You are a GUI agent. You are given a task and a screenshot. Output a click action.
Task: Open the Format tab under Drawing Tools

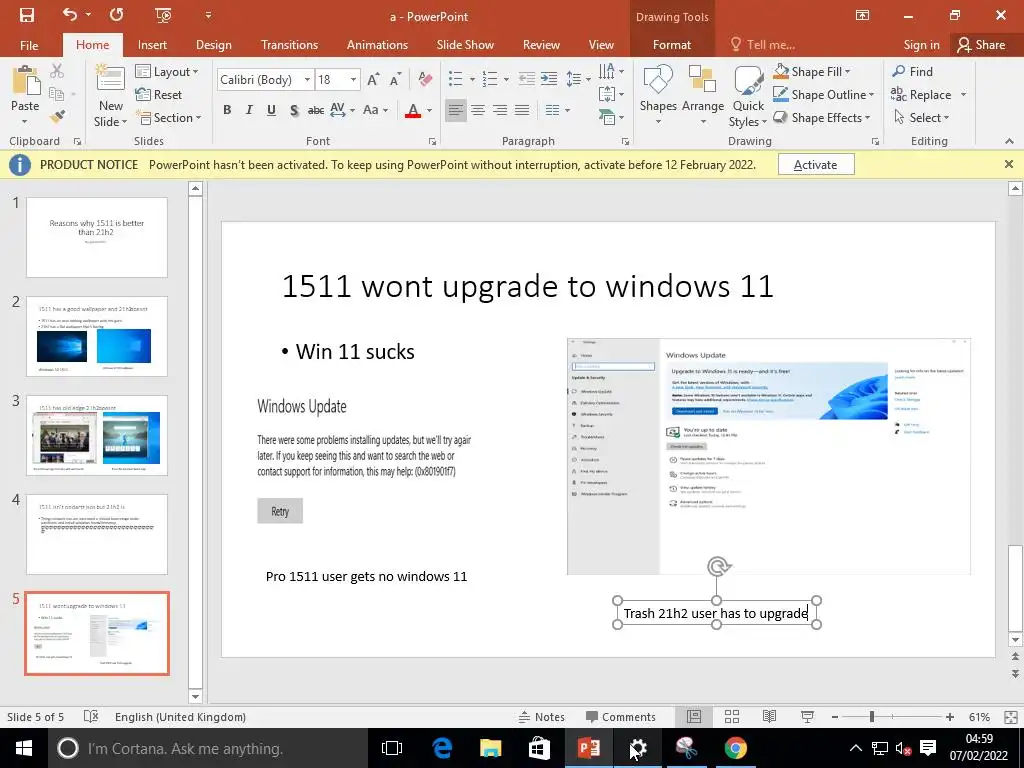click(x=671, y=45)
